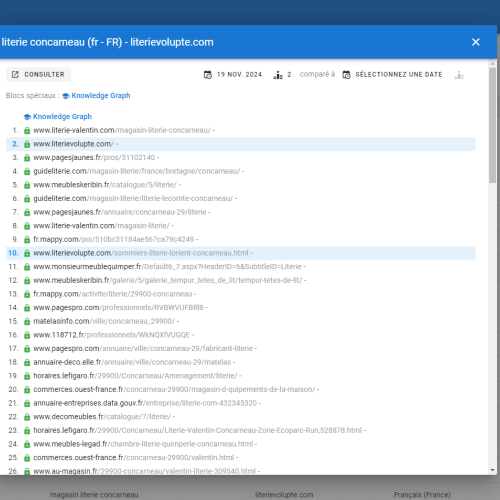Open www.literie-valentin.com magasin-literie-concarneau link
This screenshot has height=500, width=500.
[122, 130]
